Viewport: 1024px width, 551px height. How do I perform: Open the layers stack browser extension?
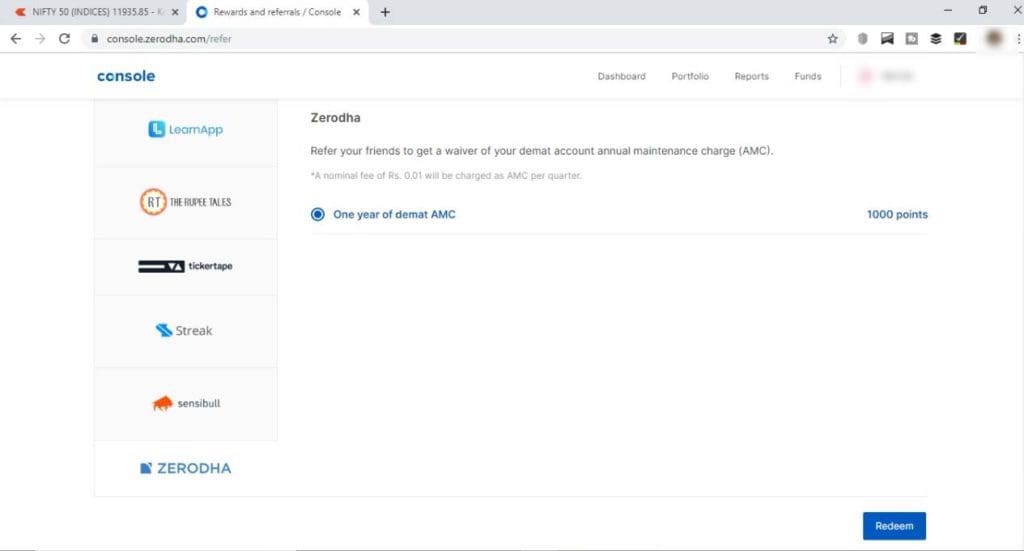click(936, 39)
